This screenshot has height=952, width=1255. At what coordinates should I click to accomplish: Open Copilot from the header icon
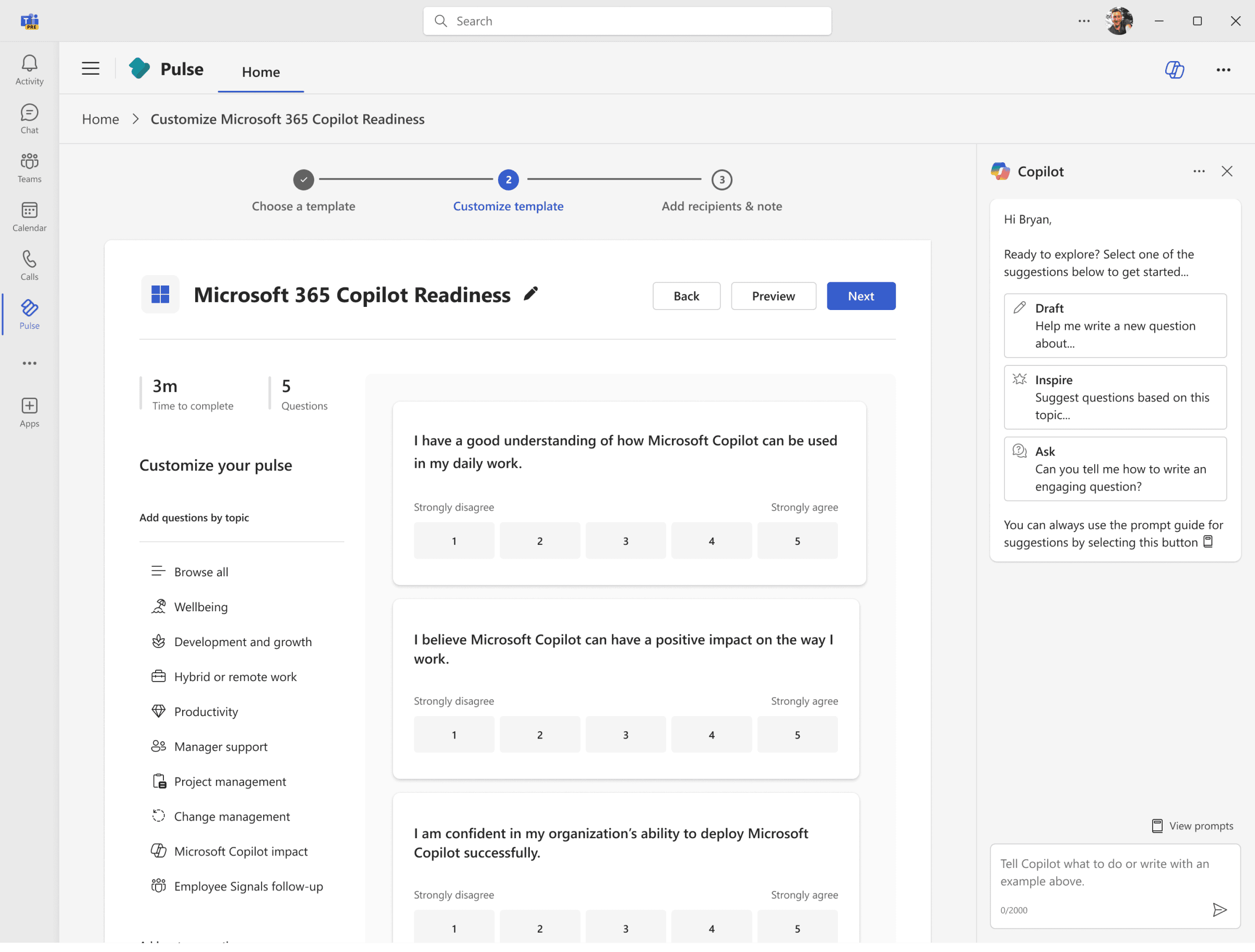coord(1174,70)
